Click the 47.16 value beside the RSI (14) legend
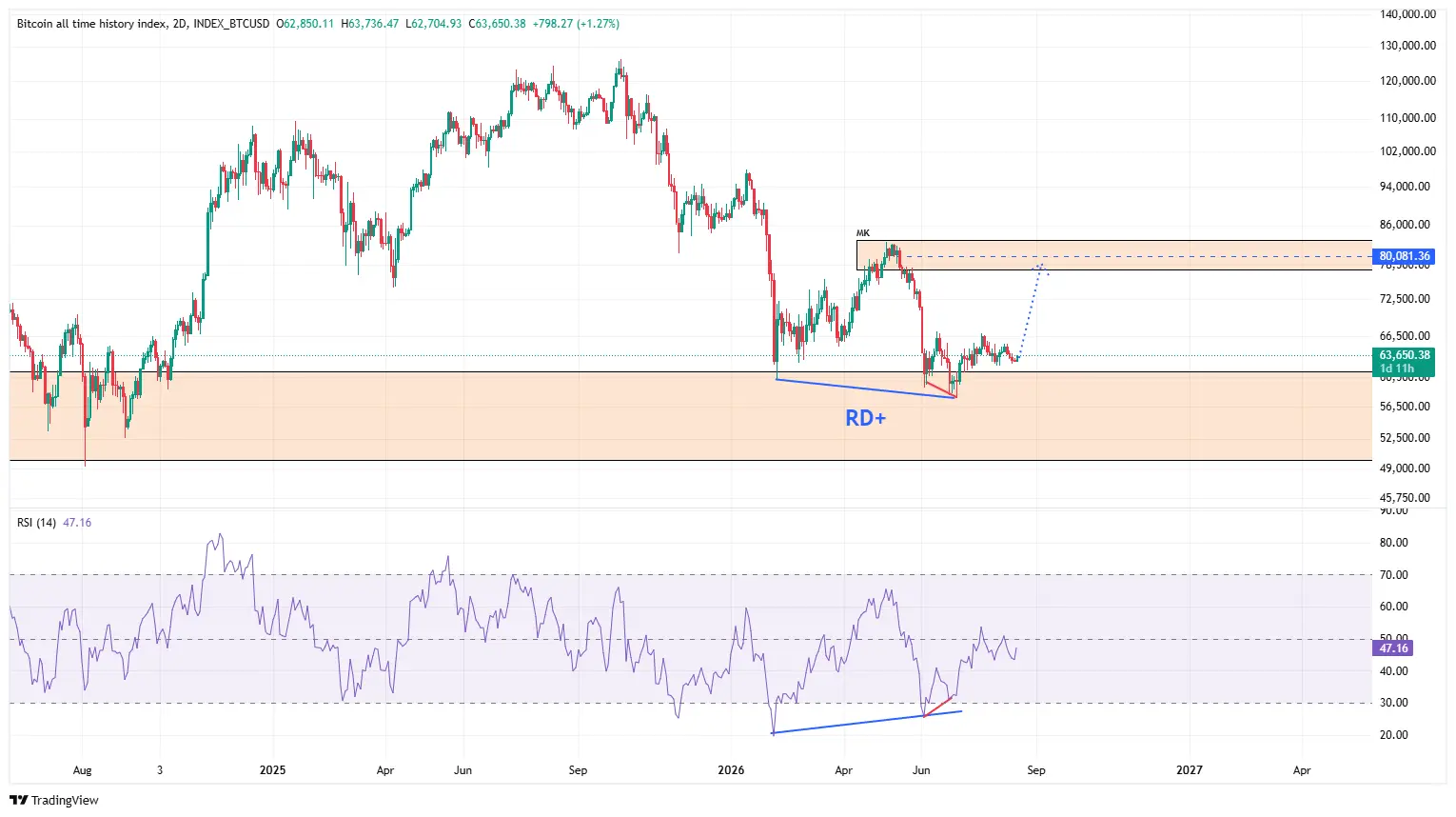The image size is (1456, 817). 77,523
